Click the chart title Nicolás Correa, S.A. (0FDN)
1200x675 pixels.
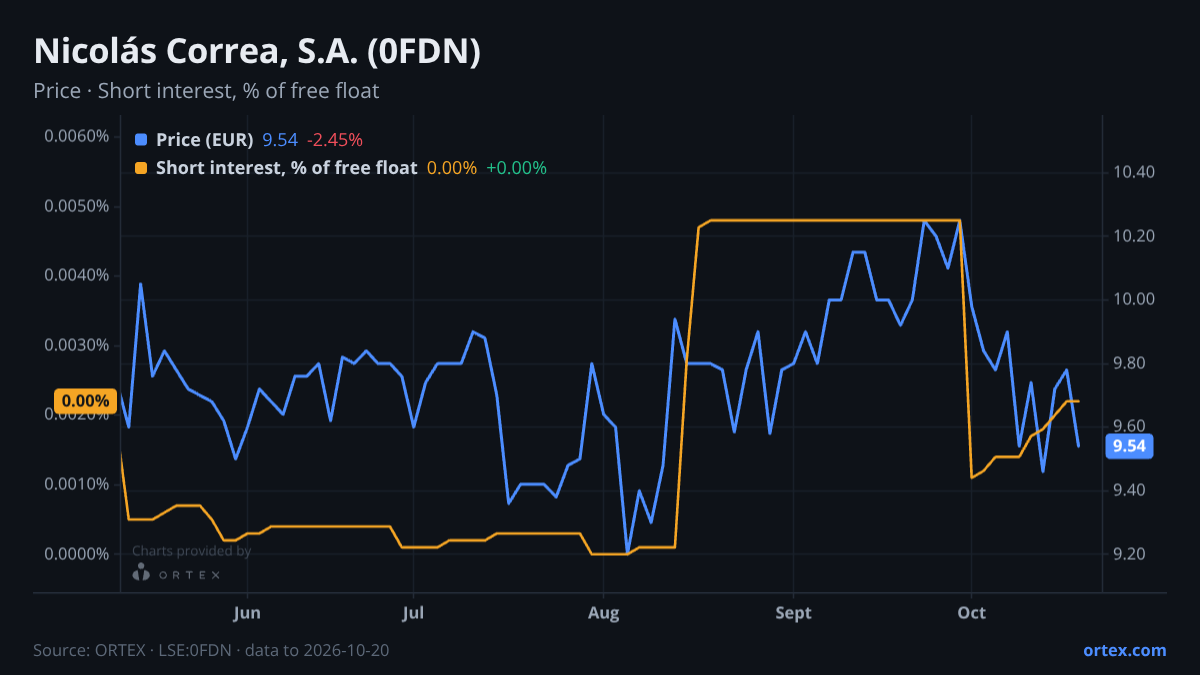(257, 52)
